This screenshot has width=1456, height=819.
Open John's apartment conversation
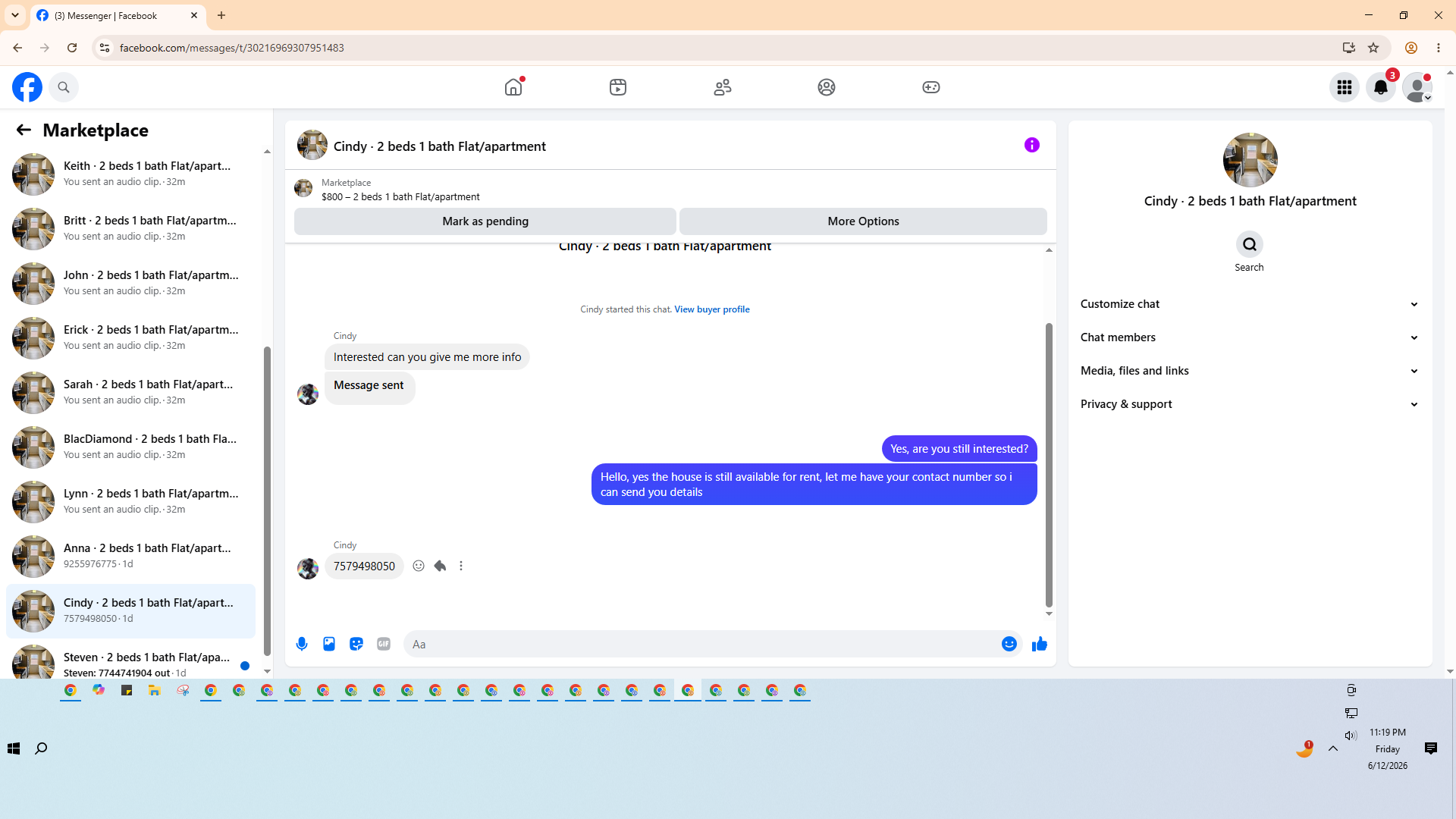coord(130,284)
